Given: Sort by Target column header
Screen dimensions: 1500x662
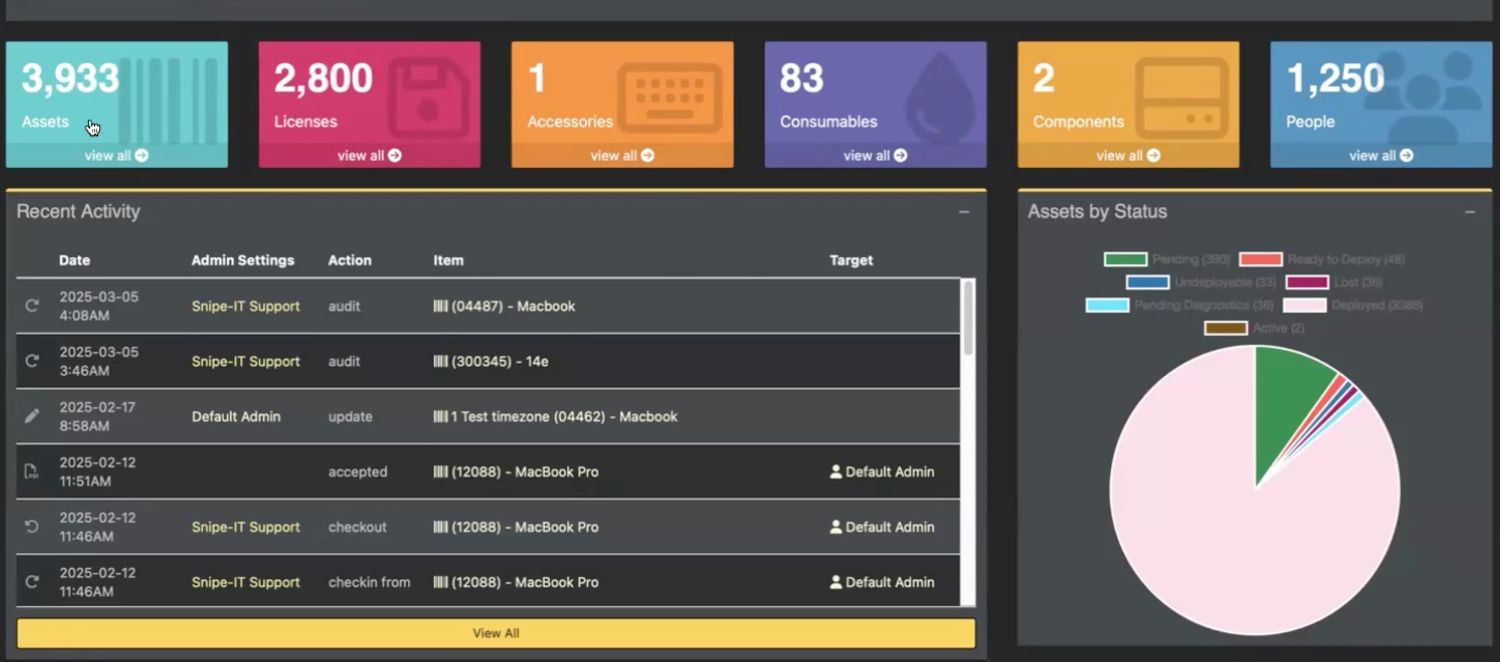Looking at the screenshot, I should coord(851,260).
